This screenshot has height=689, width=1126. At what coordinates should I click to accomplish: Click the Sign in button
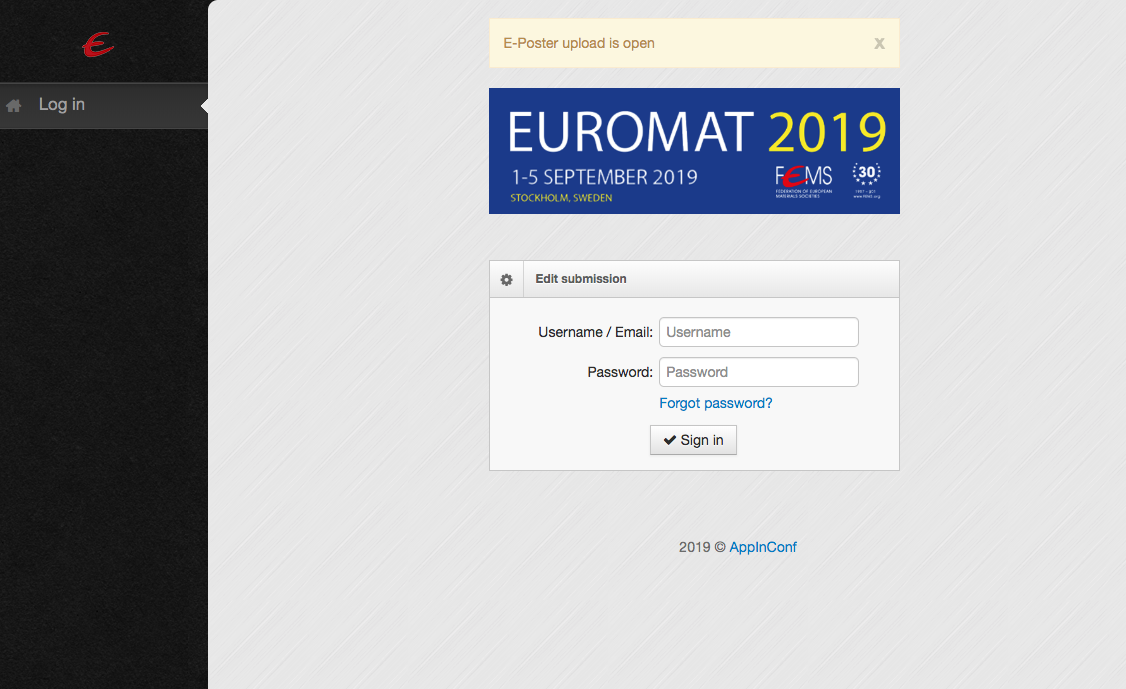693,440
